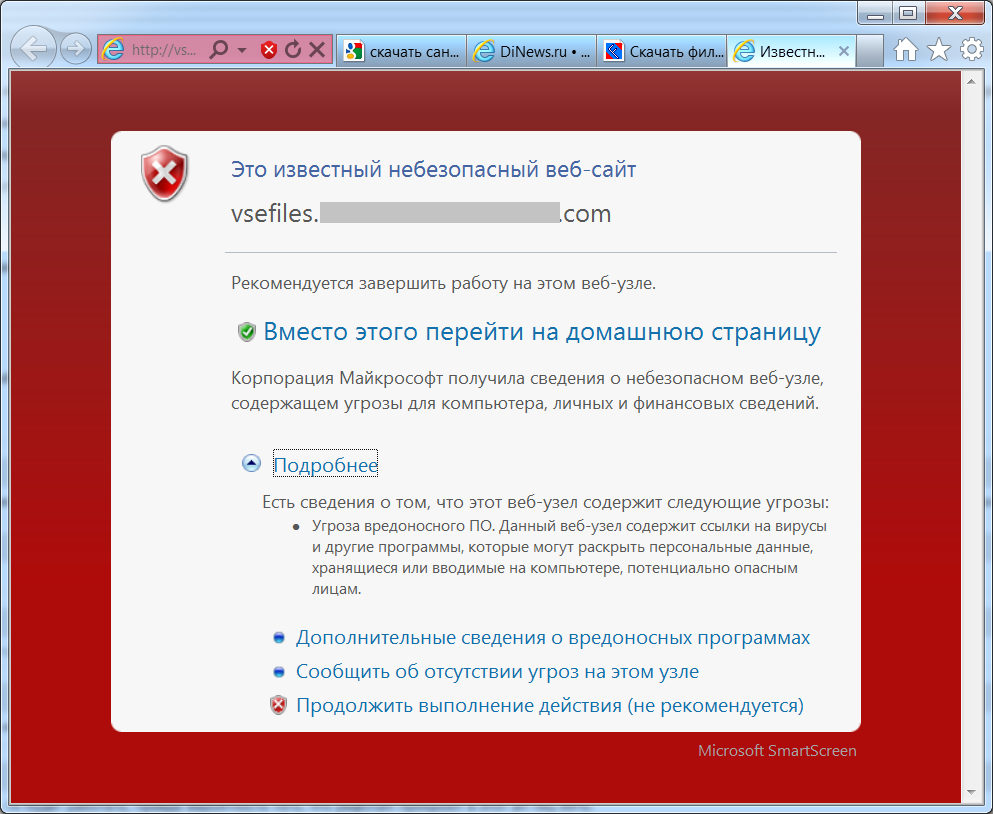Close the Internet Explorer window
993x814 pixels.
[955, 13]
